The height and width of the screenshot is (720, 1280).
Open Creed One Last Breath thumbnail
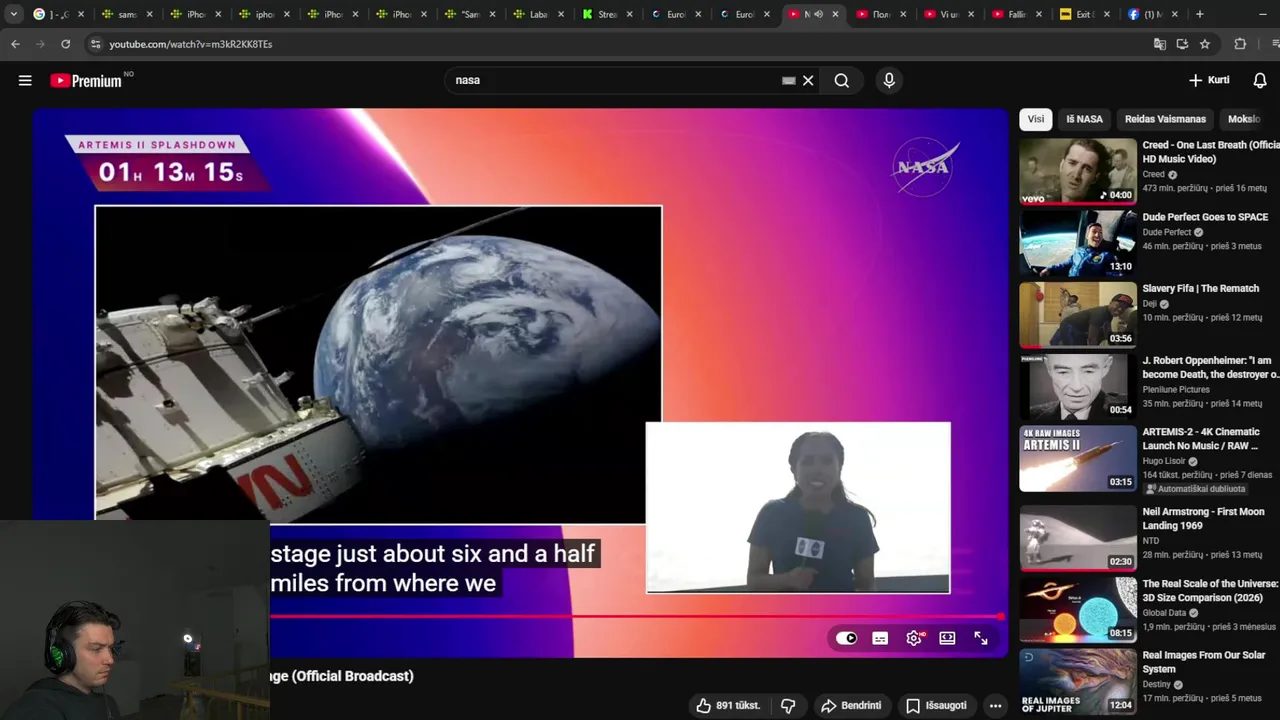(x=1078, y=171)
